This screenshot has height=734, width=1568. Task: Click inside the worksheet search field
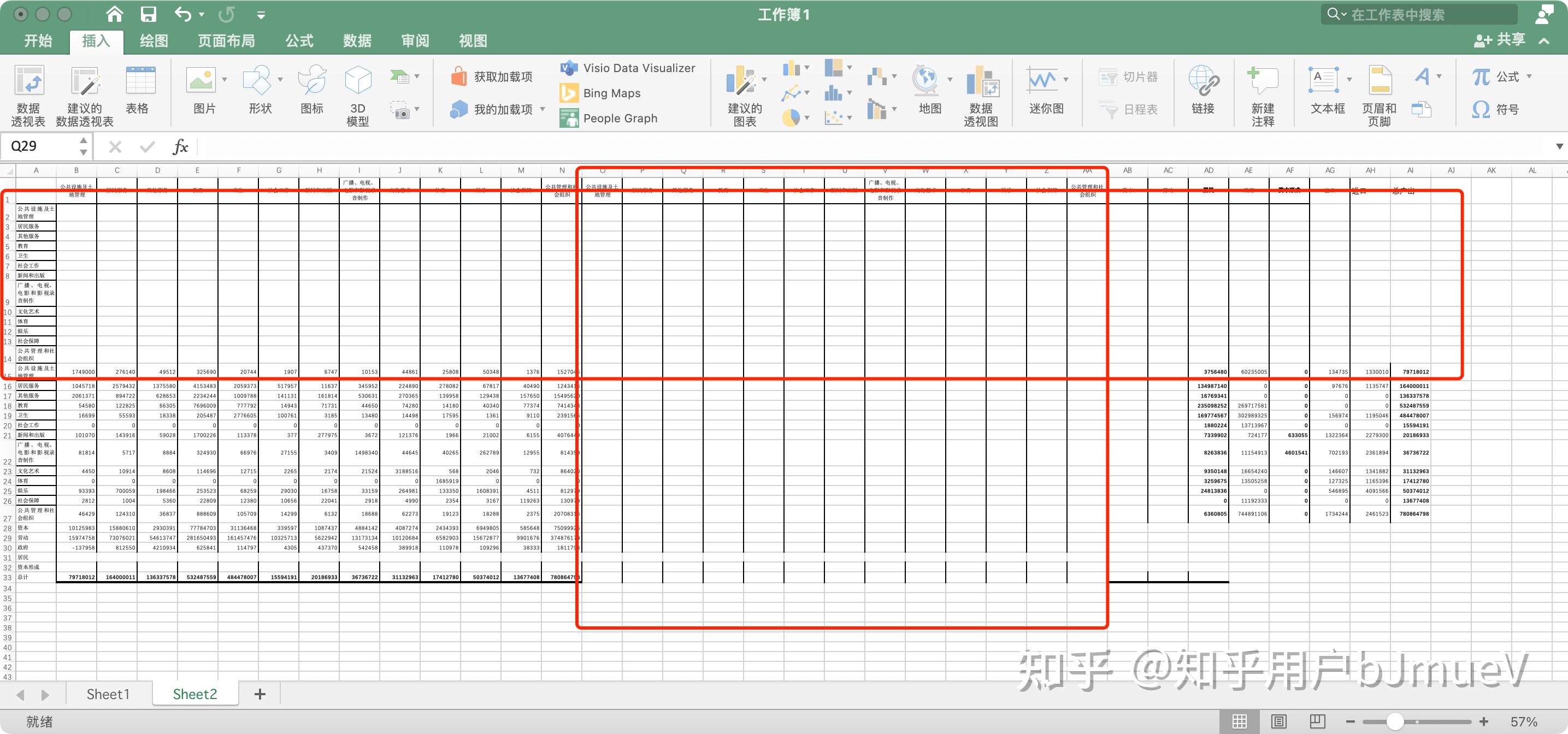coord(1418,14)
